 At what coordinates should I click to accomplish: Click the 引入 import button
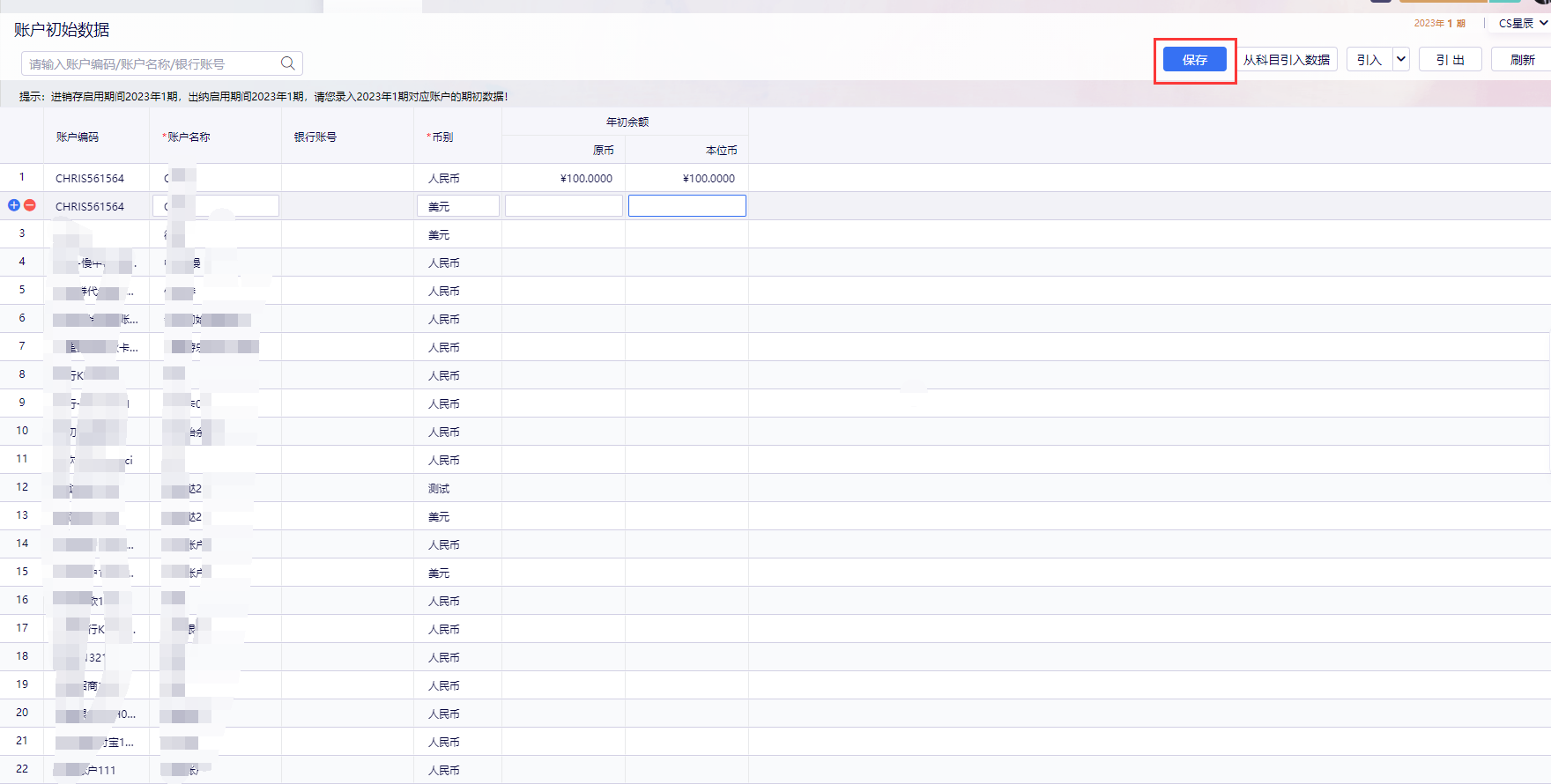click(1369, 59)
